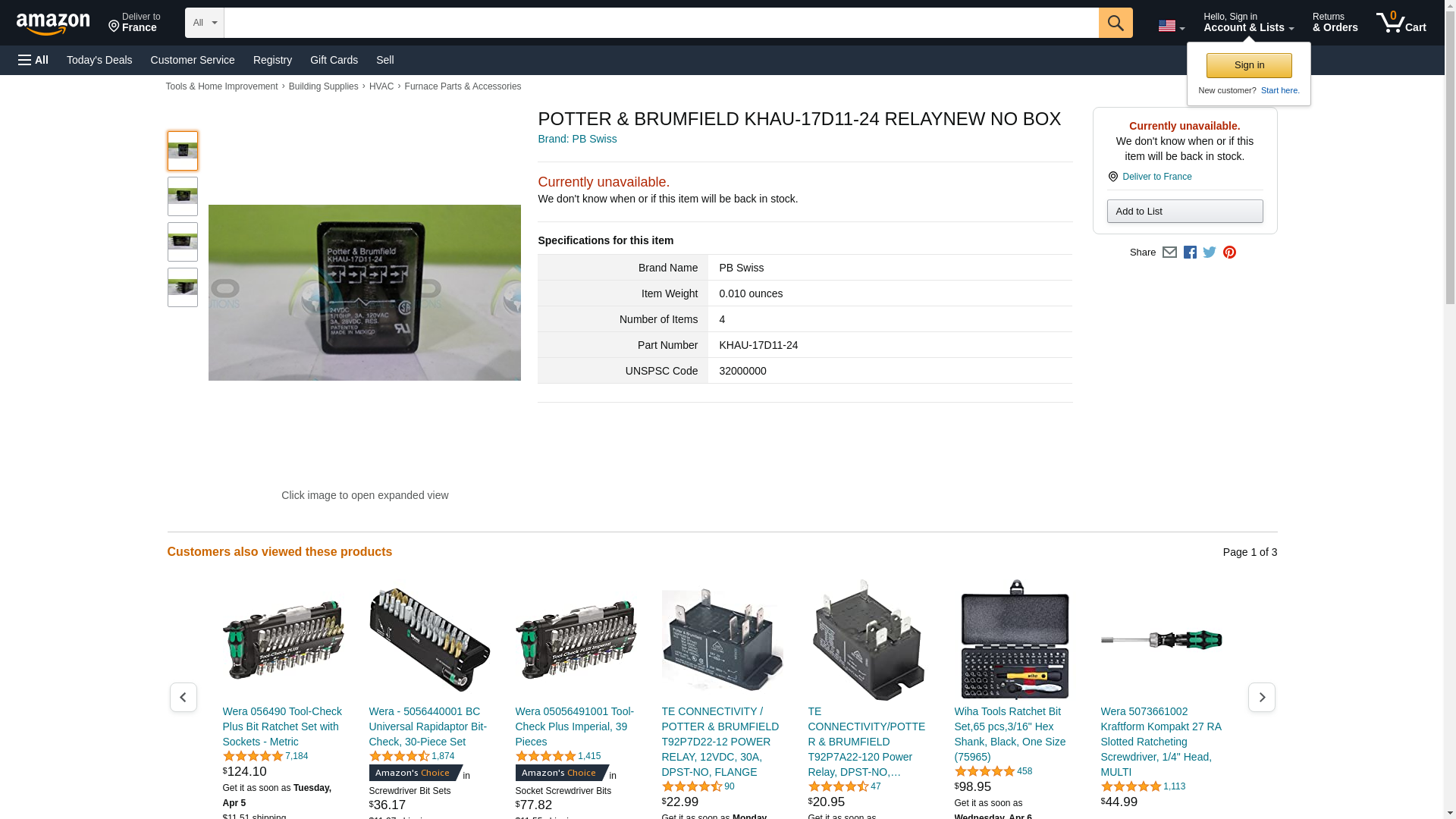Expand Account & Lists dropdown
1456x819 pixels.
tap(1248, 23)
